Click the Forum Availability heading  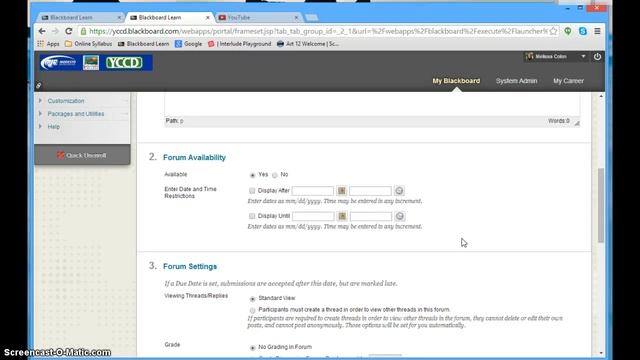(x=194, y=157)
